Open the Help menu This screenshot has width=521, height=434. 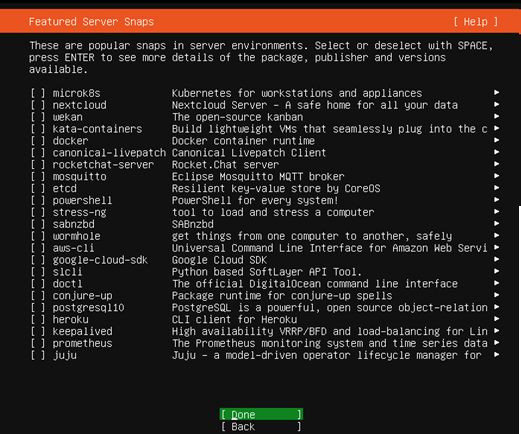476,22
